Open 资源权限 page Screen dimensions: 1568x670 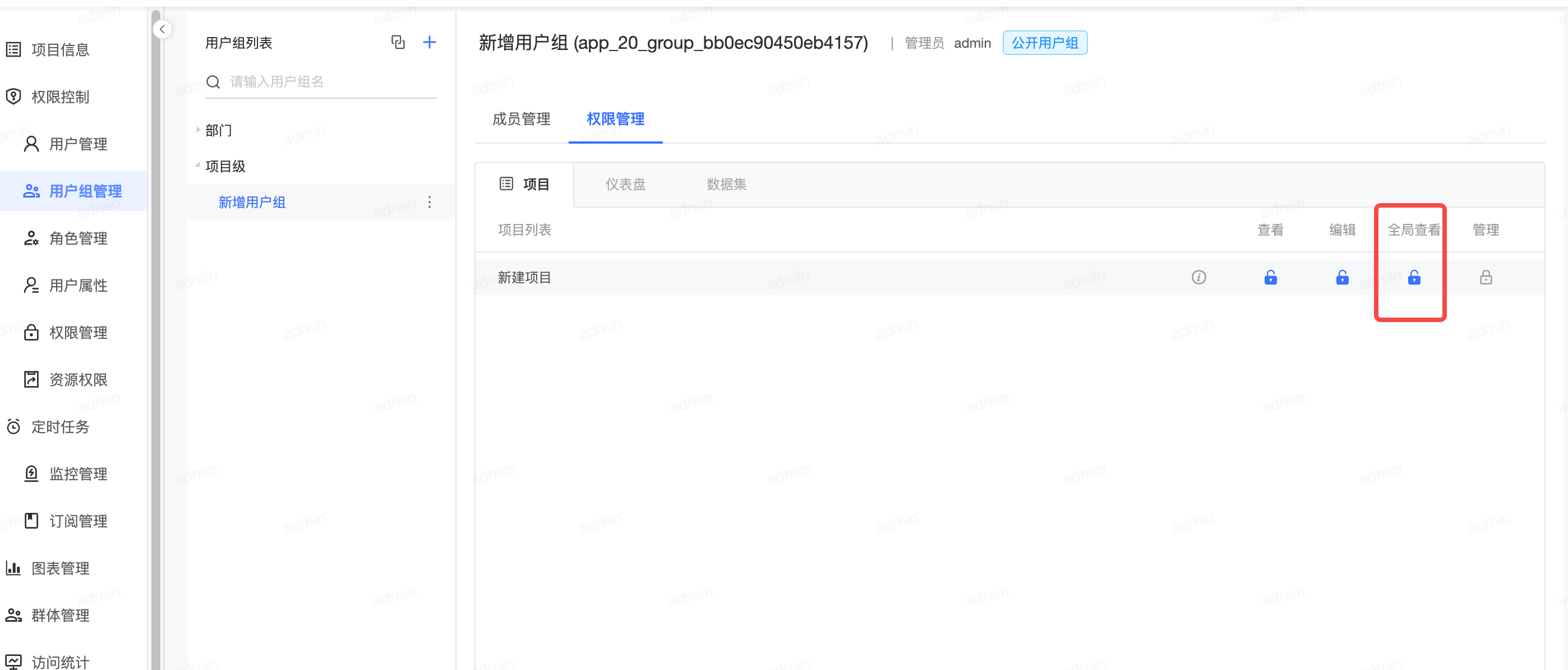[x=78, y=379]
